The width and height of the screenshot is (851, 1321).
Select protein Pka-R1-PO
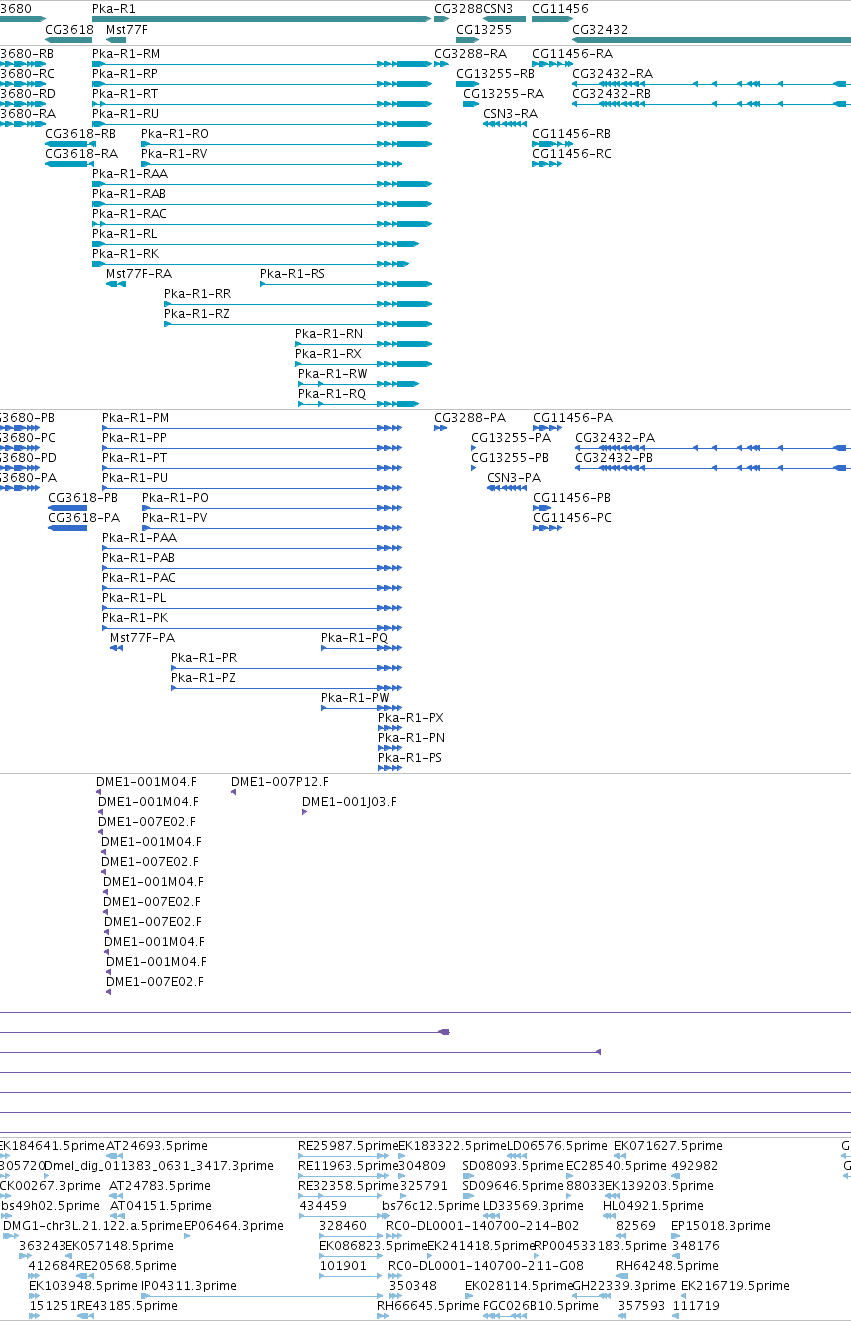(x=176, y=498)
